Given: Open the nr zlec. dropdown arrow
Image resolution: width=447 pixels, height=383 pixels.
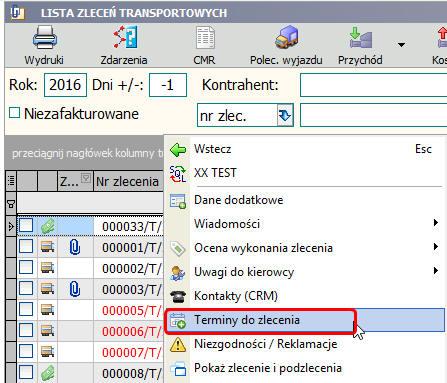Looking at the screenshot, I should click(x=285, y=115).
